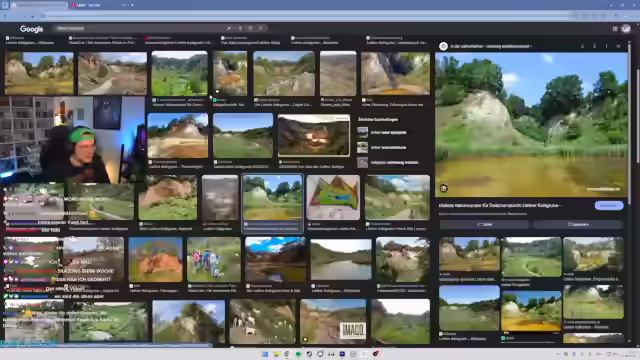Open the Google account profile avatar
Screen dimensions: 640x360
click(626, 29)
